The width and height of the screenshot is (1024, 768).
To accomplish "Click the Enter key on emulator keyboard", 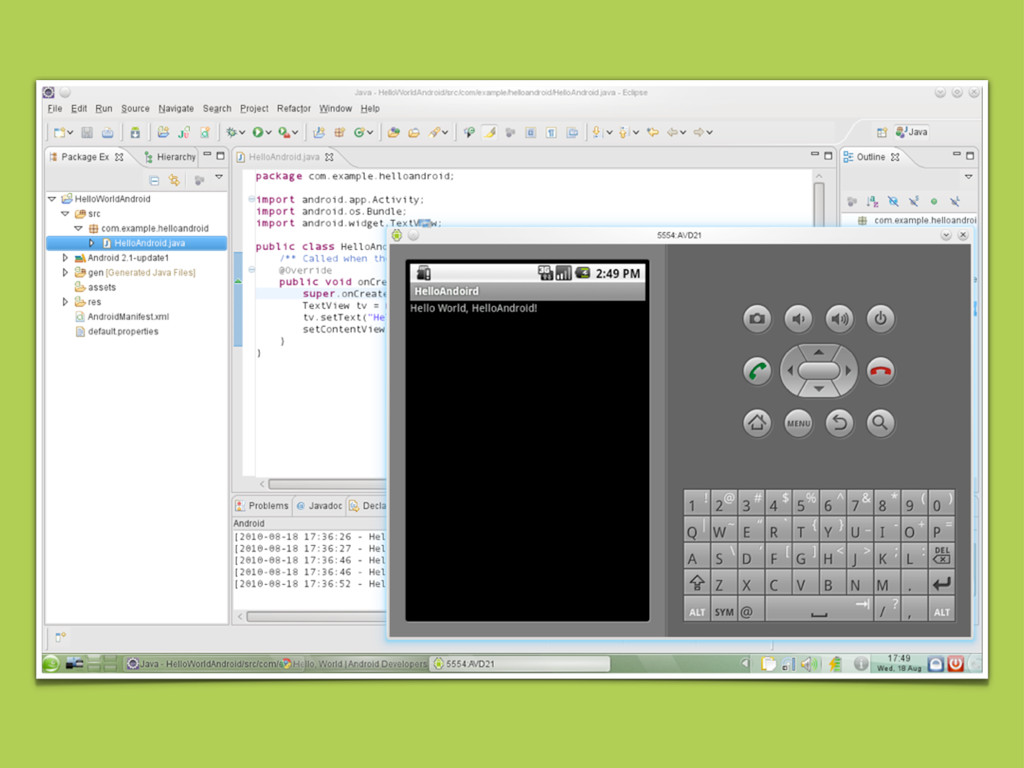I will point(941,583).
